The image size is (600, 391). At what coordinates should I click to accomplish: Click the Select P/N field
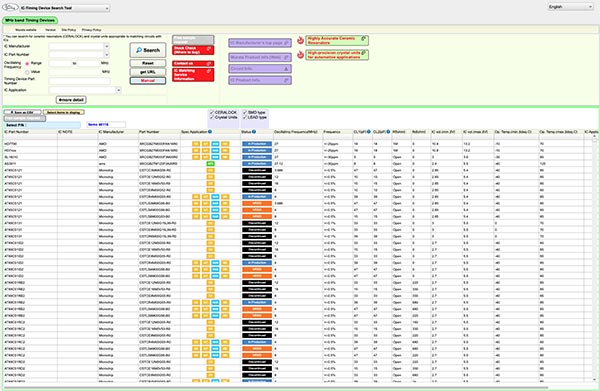click(x=42, y=125)
